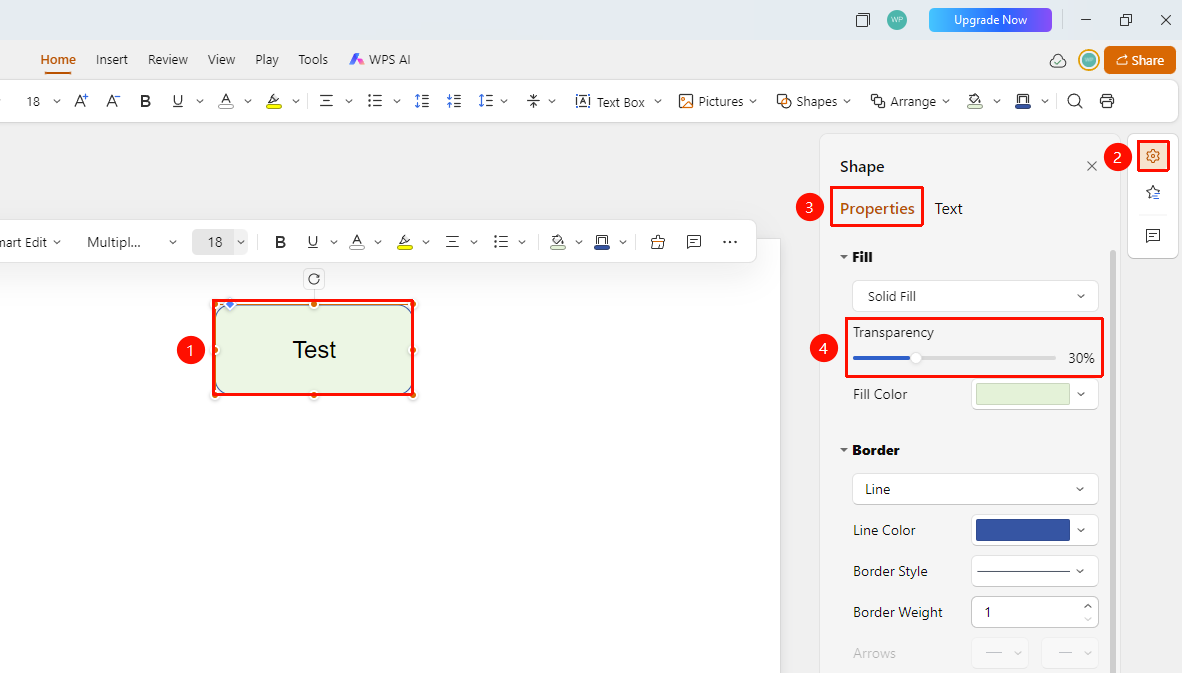
Task: Toggle Bold in the floating toolbar
Action: point(280,242)
